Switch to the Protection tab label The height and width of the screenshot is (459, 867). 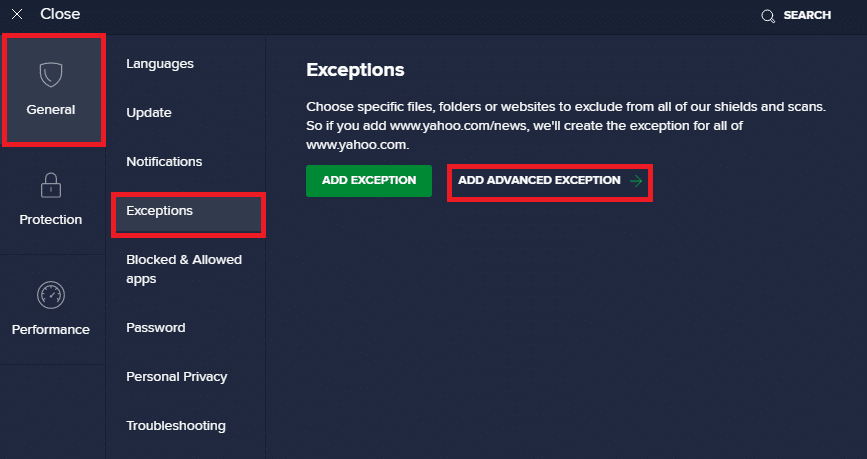pos(51,220)
